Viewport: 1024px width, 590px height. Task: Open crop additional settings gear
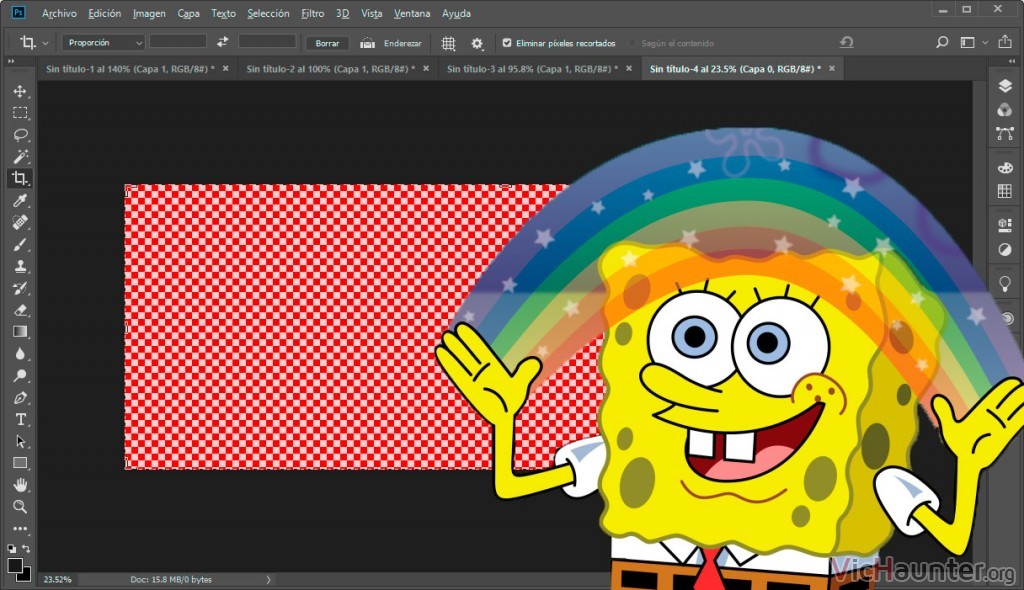[x=477, y=43]
